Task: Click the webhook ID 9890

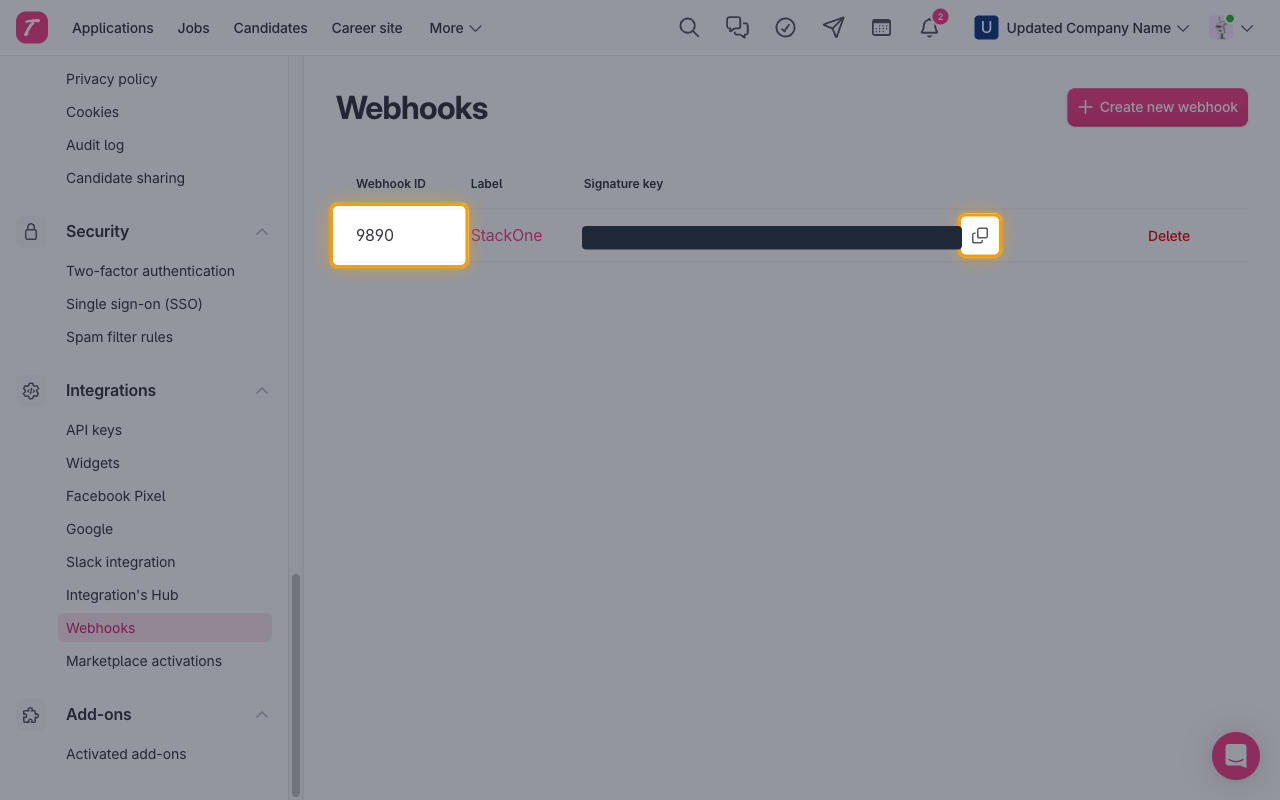Action: 375,235
